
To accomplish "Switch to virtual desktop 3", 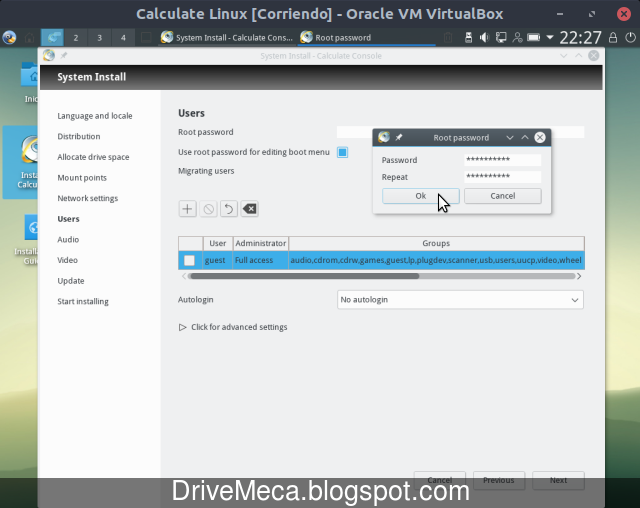I will click(x=99, y=38).
